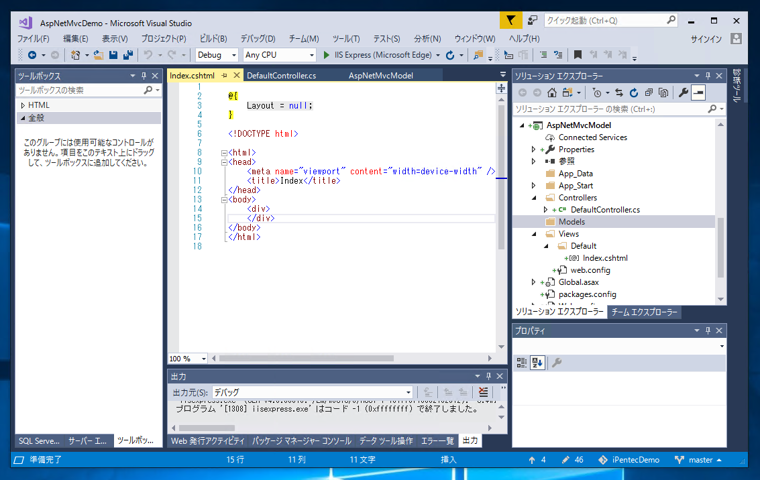The height and width of the screenshot is (480, 760).
Task: Click the Home icon in Solution Explorer
Action: [x=552, y=93]
